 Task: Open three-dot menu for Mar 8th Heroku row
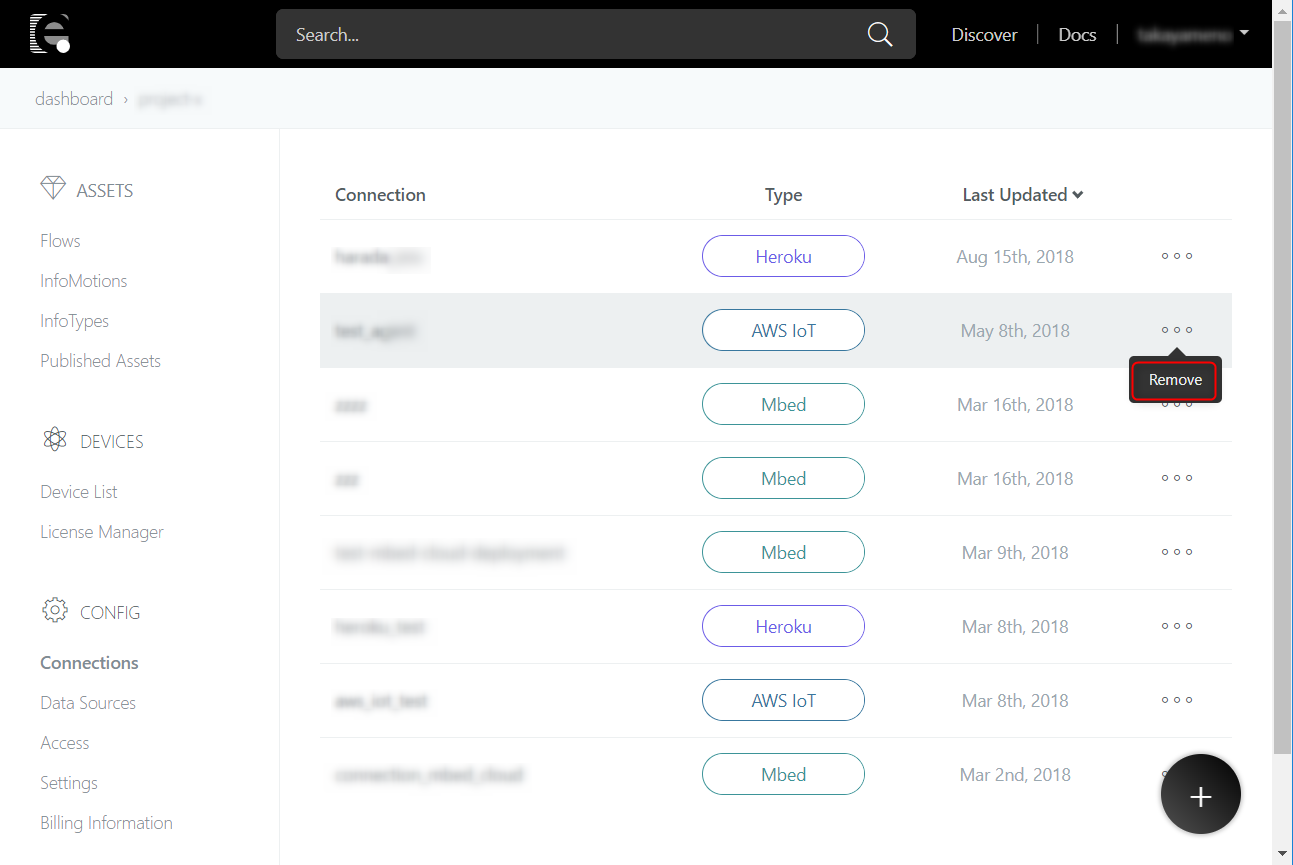(x=1176, y=626)
